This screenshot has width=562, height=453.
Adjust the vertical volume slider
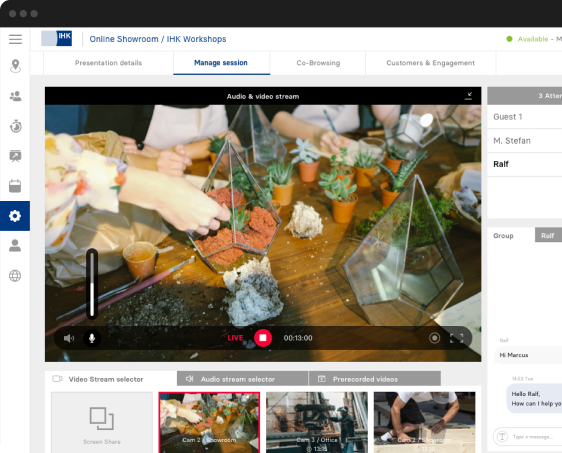(x=92, y=284)
